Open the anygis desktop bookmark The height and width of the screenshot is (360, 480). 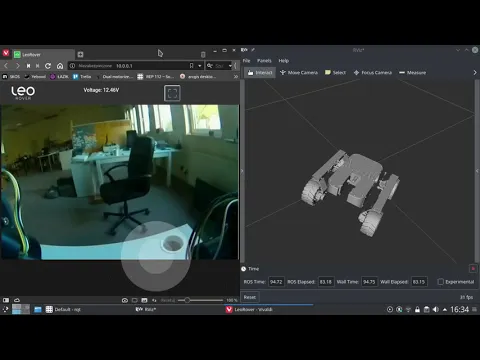pos(198,77)
